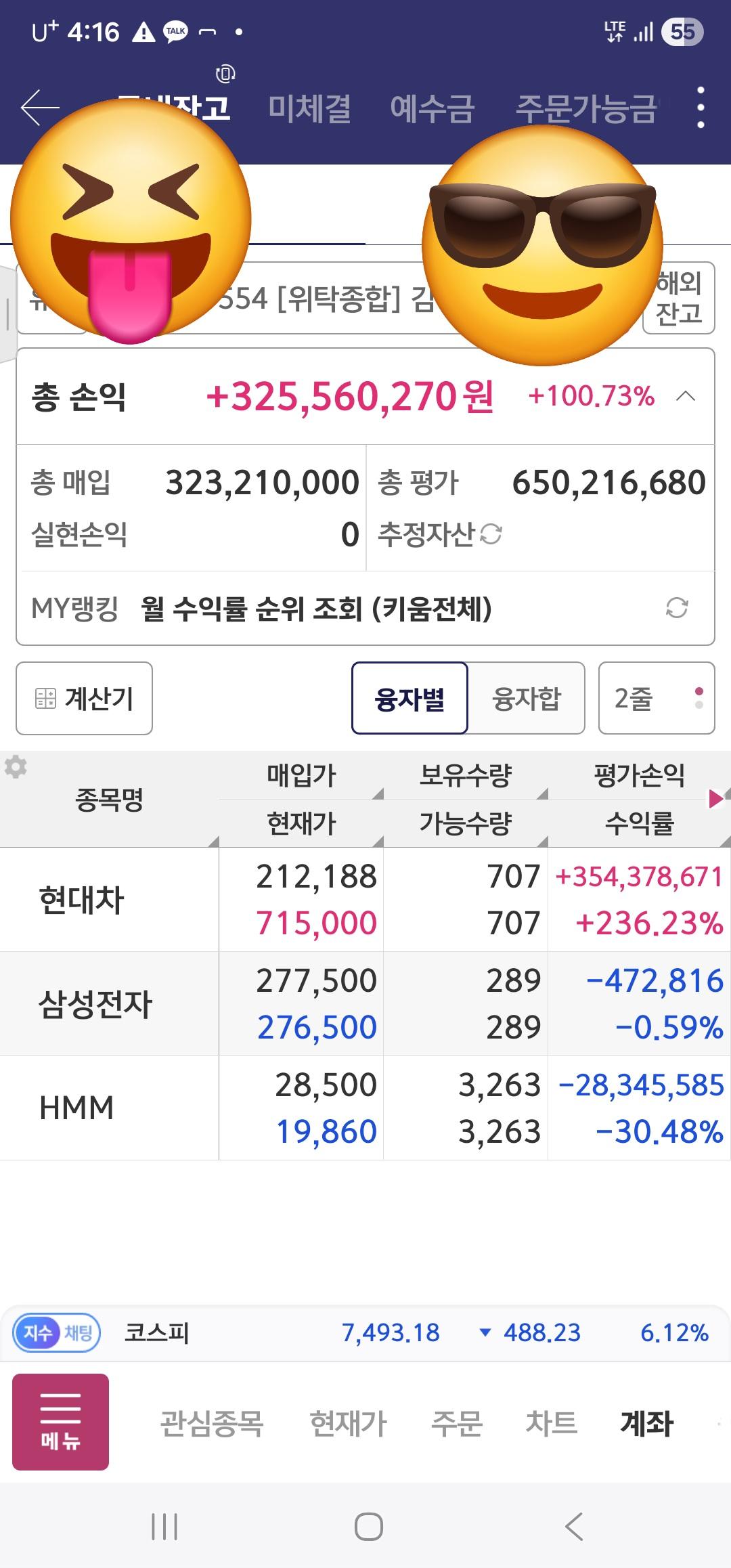The image size is (731, 1568).
Task: Open table settings gear icon
Action: (16, 767)
